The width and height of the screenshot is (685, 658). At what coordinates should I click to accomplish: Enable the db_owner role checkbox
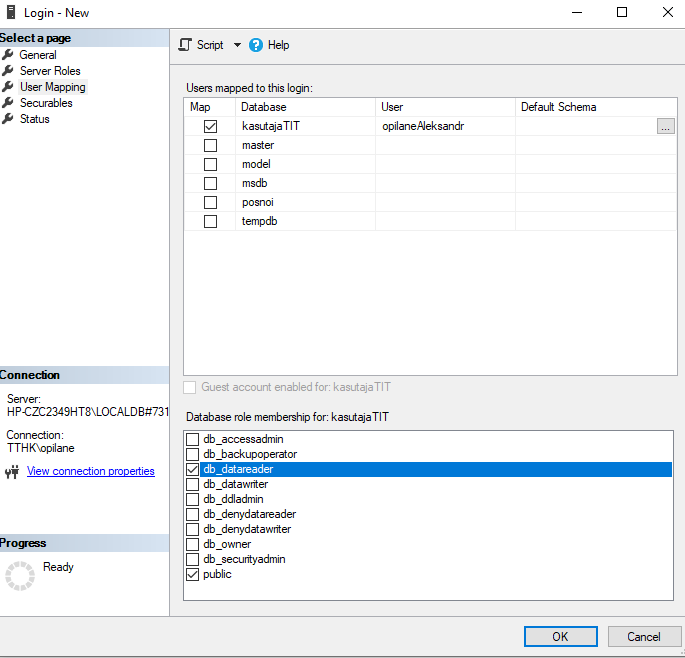coord(192,545)
